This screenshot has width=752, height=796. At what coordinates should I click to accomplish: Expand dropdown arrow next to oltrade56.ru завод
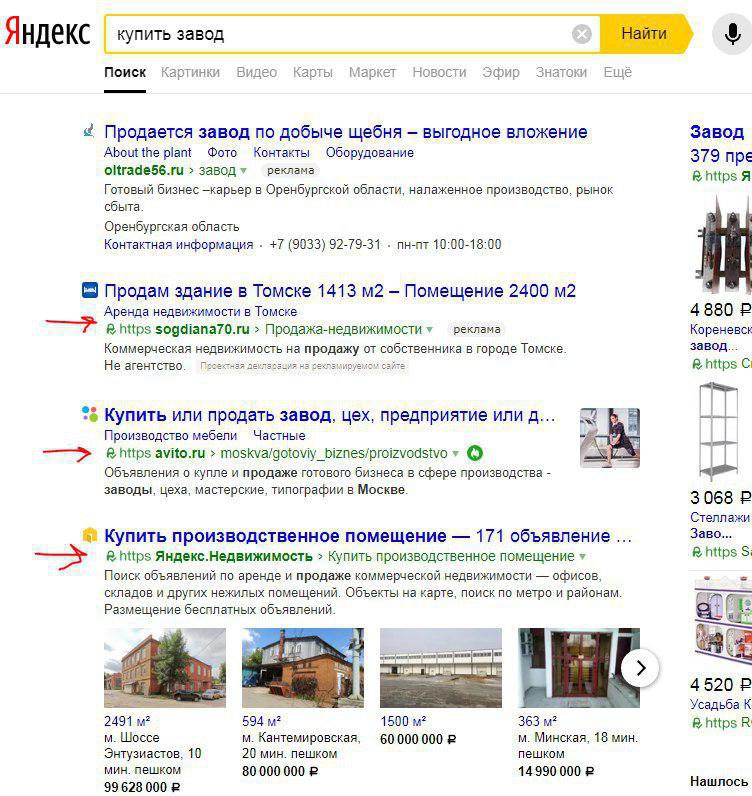244,171
